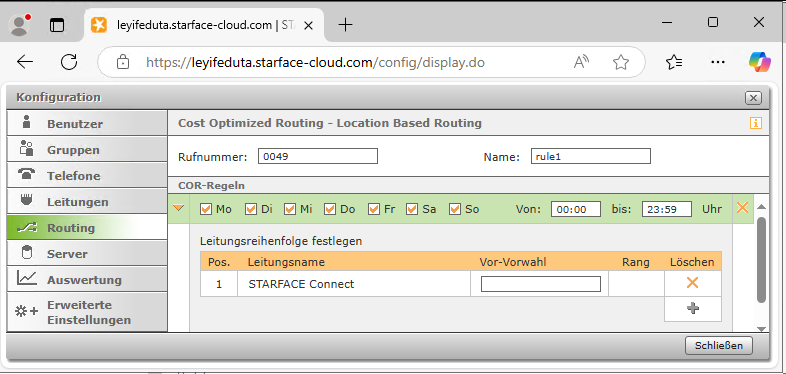
Task: Reload the page
Action: (x=69, y=62)
